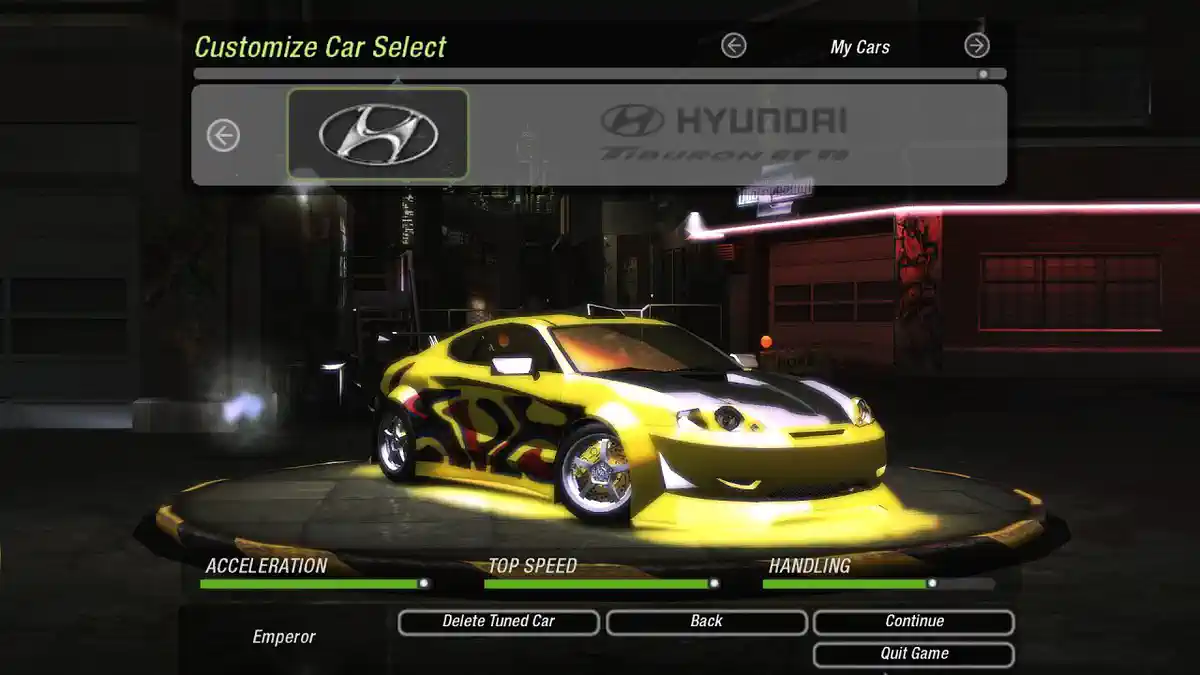Viewport: 1200px width, 675px height.
Task: Click Delete Tuned Car button
Action: [499, 622]
